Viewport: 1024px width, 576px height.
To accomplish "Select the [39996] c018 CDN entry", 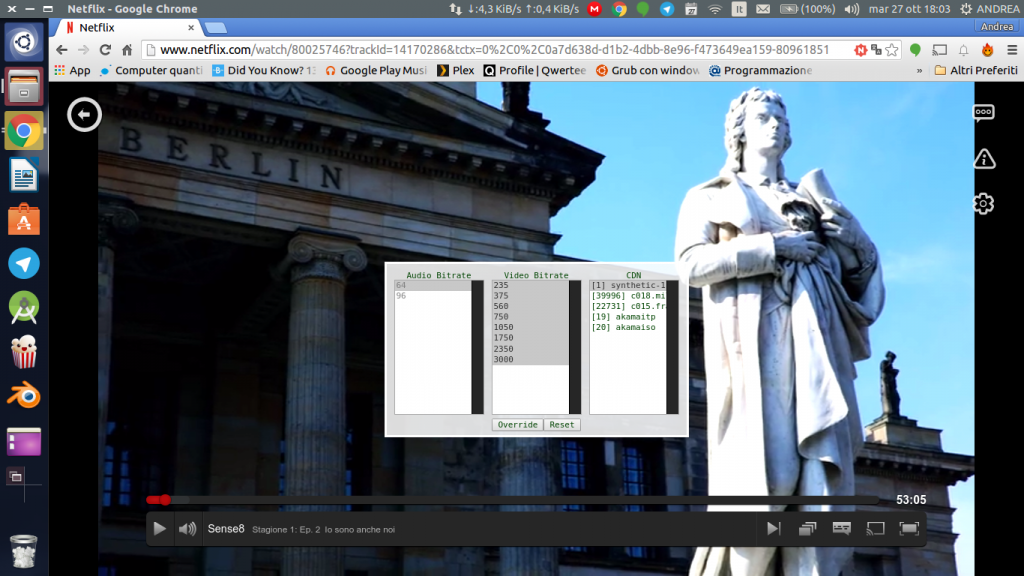I will pos(628,296).
